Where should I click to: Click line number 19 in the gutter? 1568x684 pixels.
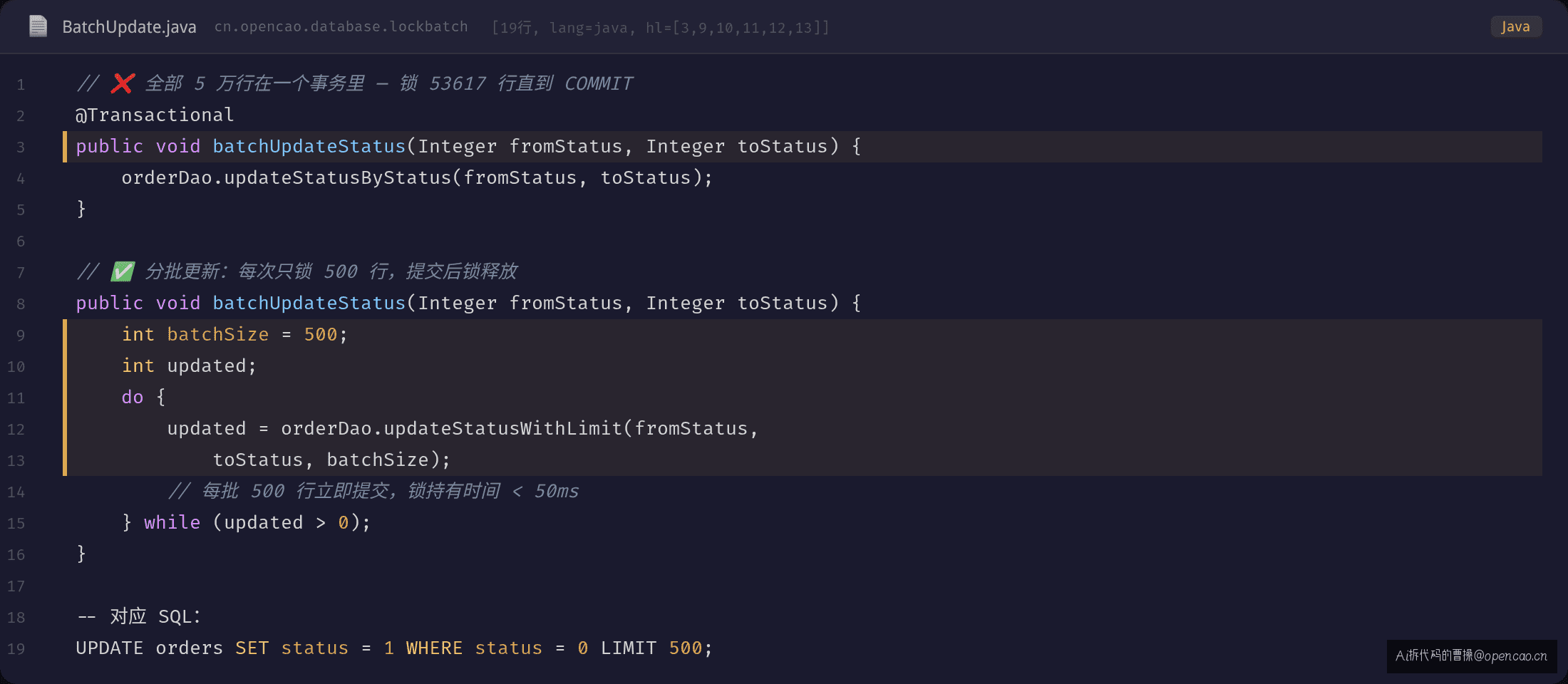(16, 649)
